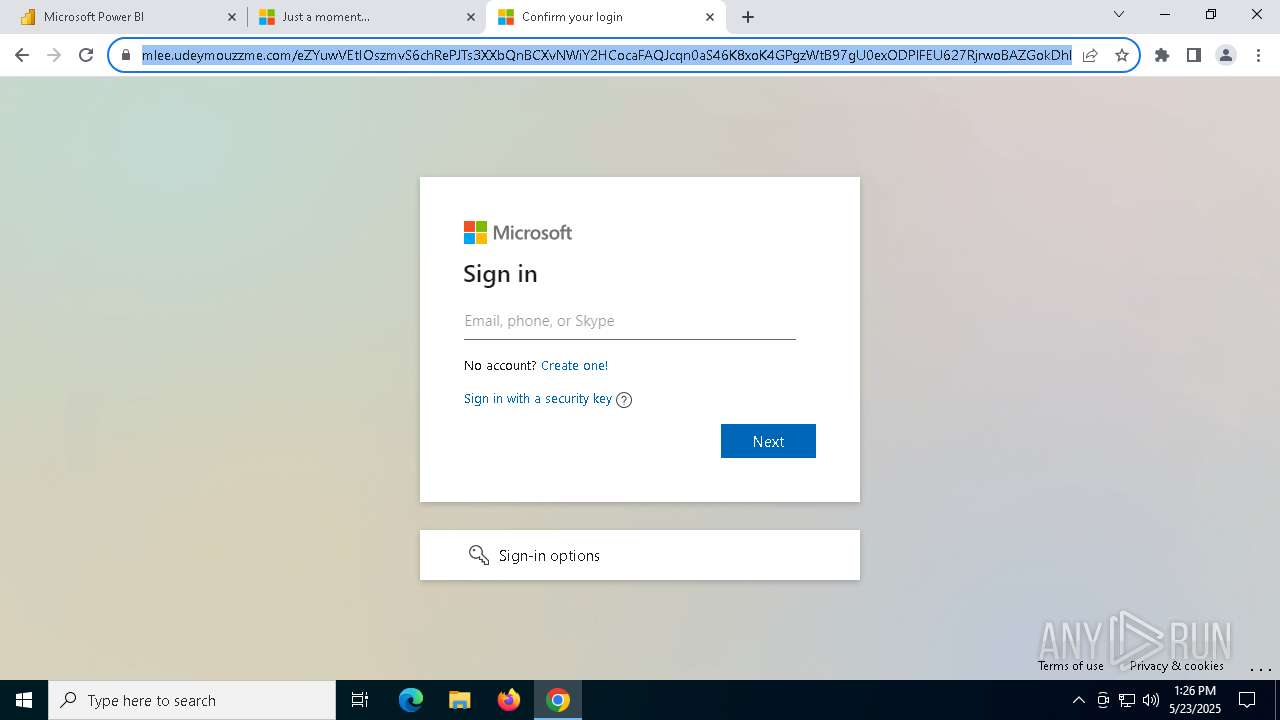Screen dimensions: 1280x720
Task: Choose Sign in with a security key
Action: (x=538, y=399)
